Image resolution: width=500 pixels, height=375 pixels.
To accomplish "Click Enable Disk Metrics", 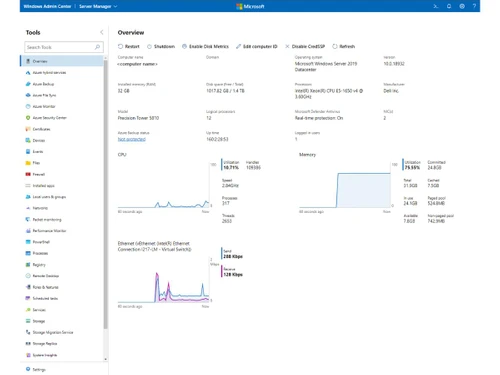I will coord(205,46).
